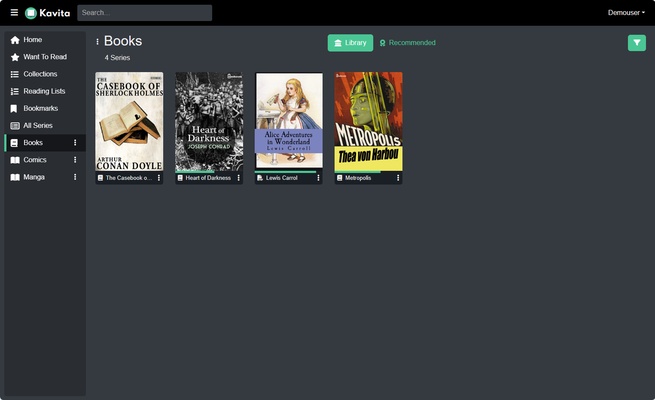655x400 pixels.
Task: Open Collections in sidebar
Action: (40, 74)
